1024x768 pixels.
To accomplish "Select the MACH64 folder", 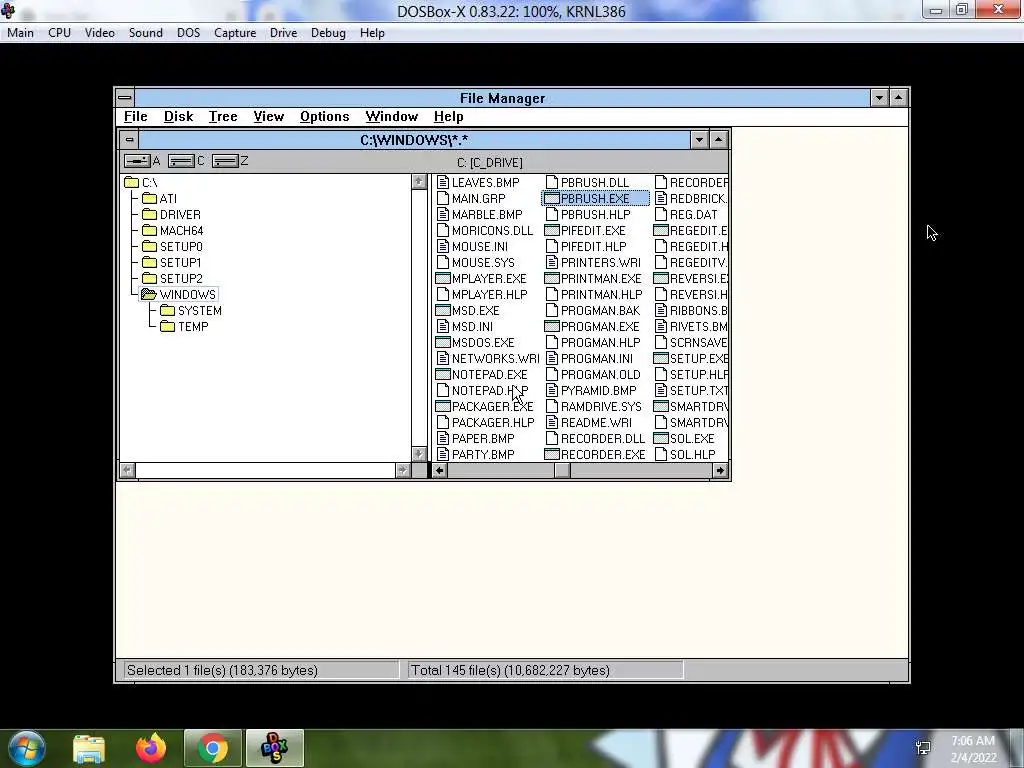I will click(172, 231).
